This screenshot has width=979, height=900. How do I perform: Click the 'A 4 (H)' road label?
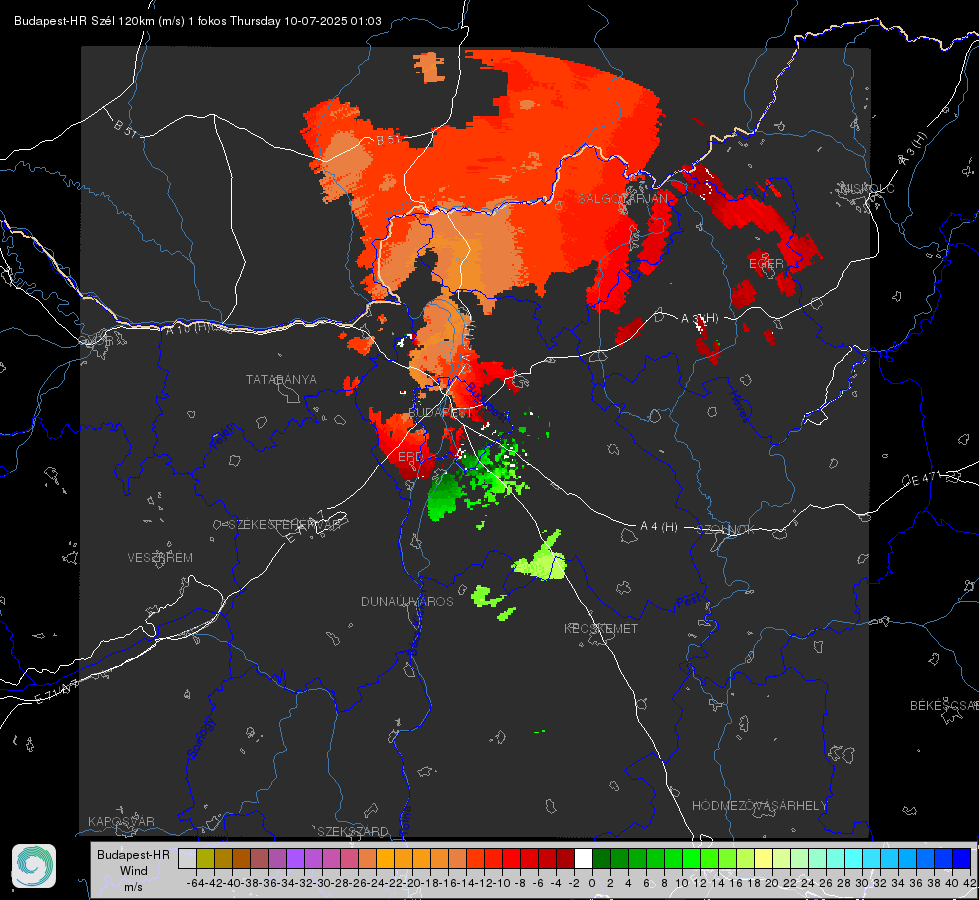(x=659, y=527)
